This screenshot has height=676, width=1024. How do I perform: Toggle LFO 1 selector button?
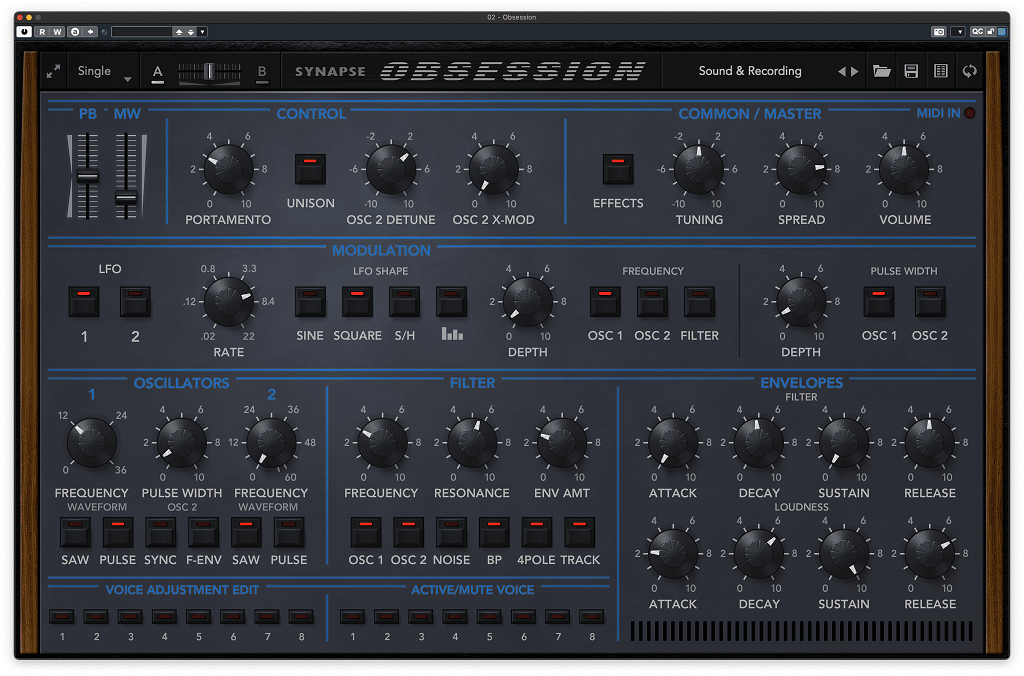click(84, 302)
